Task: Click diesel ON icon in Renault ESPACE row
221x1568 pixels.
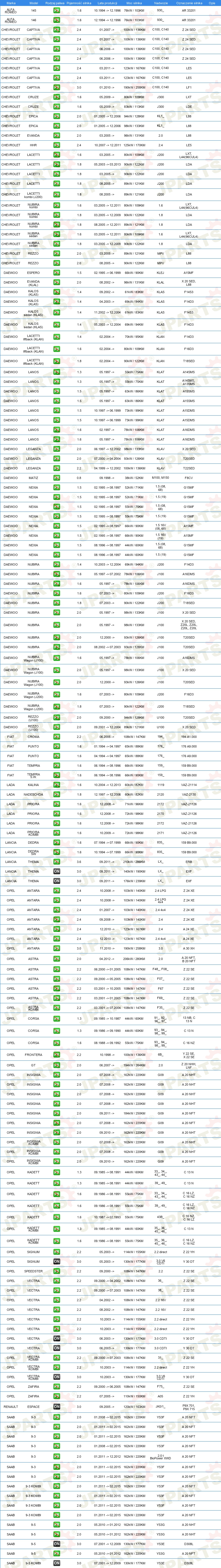Action: 57,1406
